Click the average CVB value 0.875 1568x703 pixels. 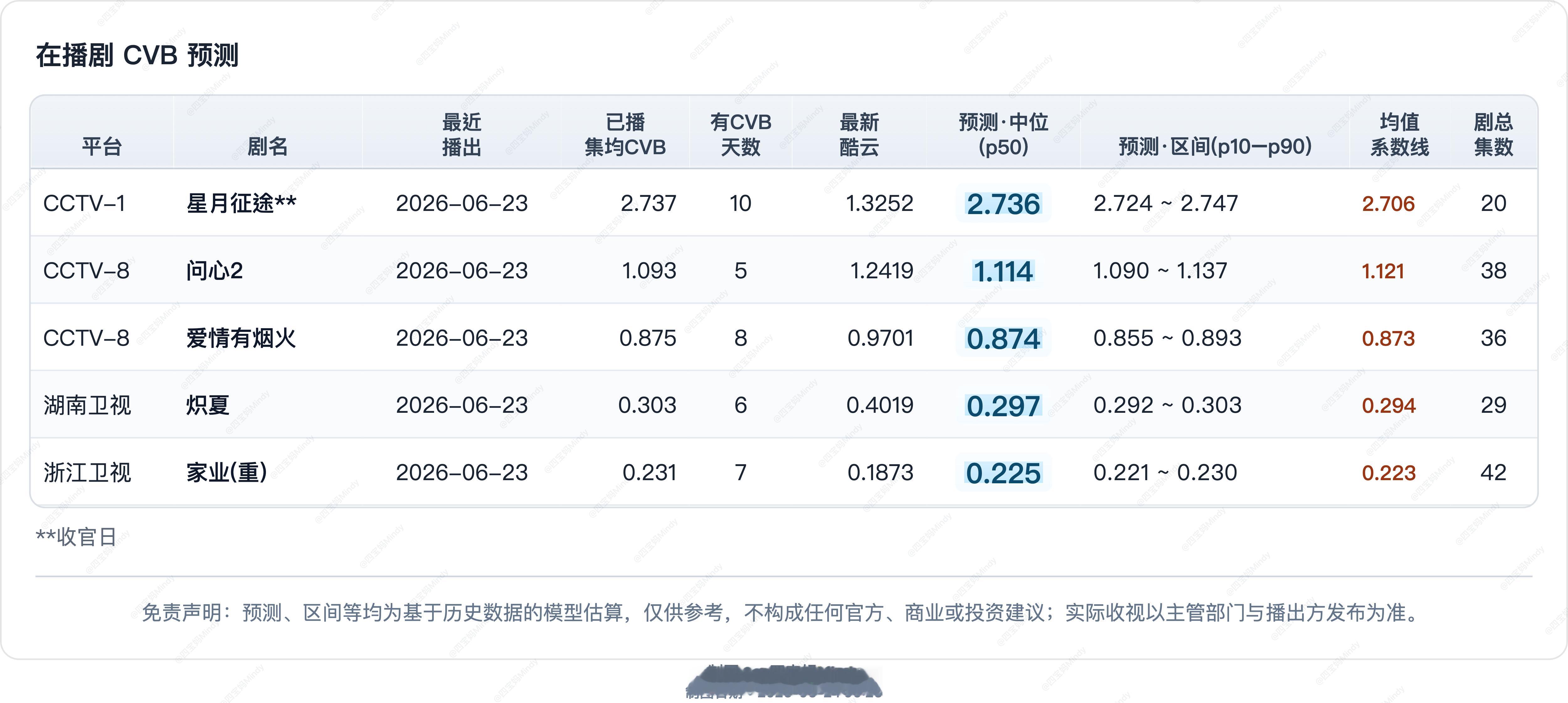[648, 338]
